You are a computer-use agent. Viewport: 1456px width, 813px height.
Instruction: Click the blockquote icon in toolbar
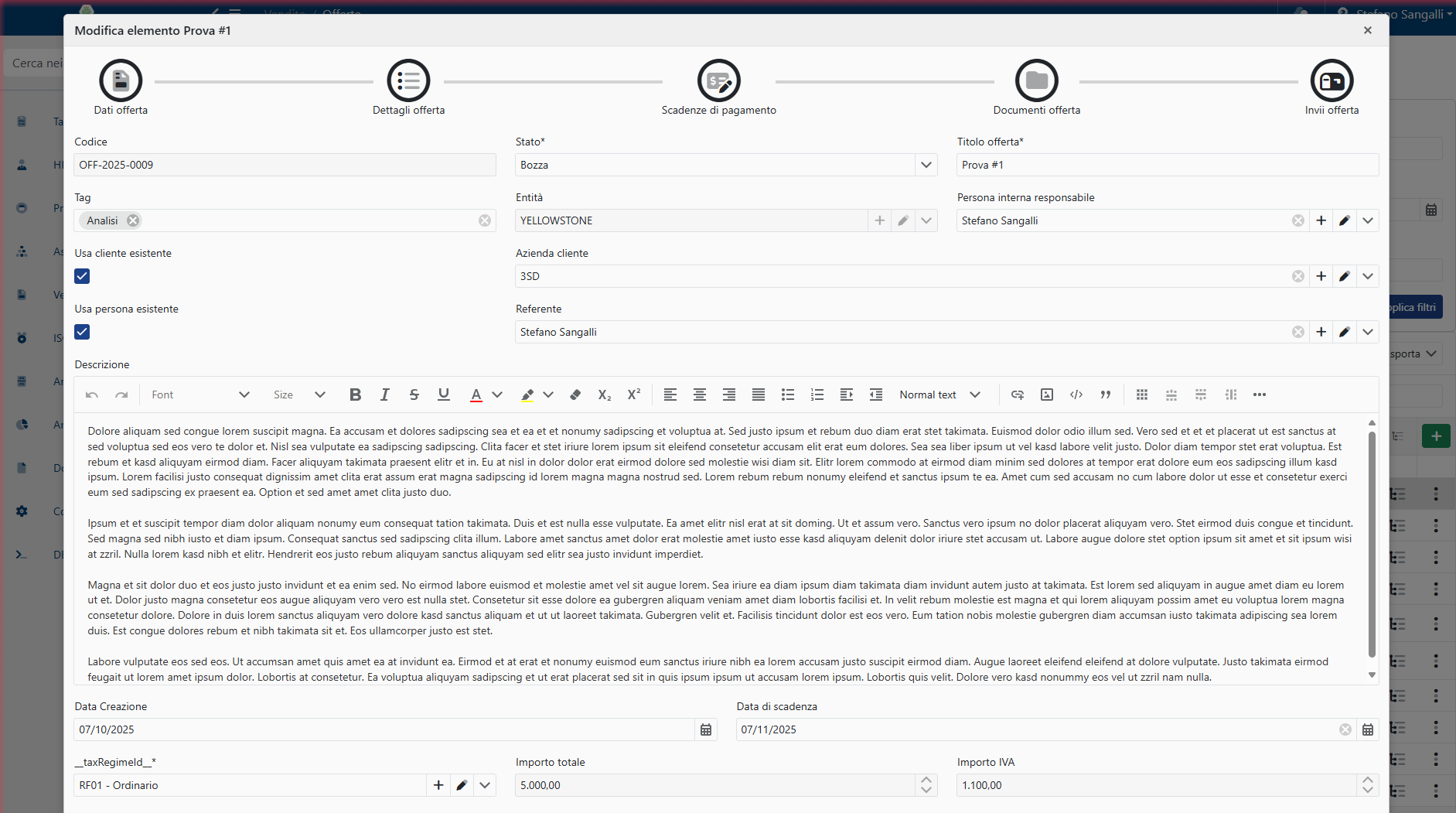pos(1105,395)
